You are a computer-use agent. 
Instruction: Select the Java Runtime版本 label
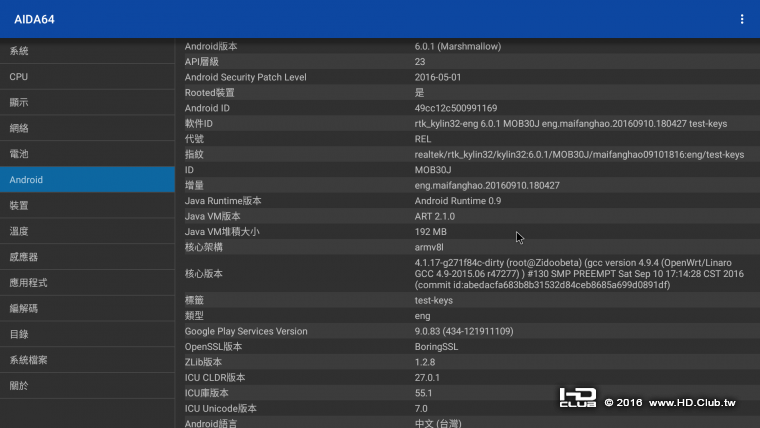pos(223,201)
